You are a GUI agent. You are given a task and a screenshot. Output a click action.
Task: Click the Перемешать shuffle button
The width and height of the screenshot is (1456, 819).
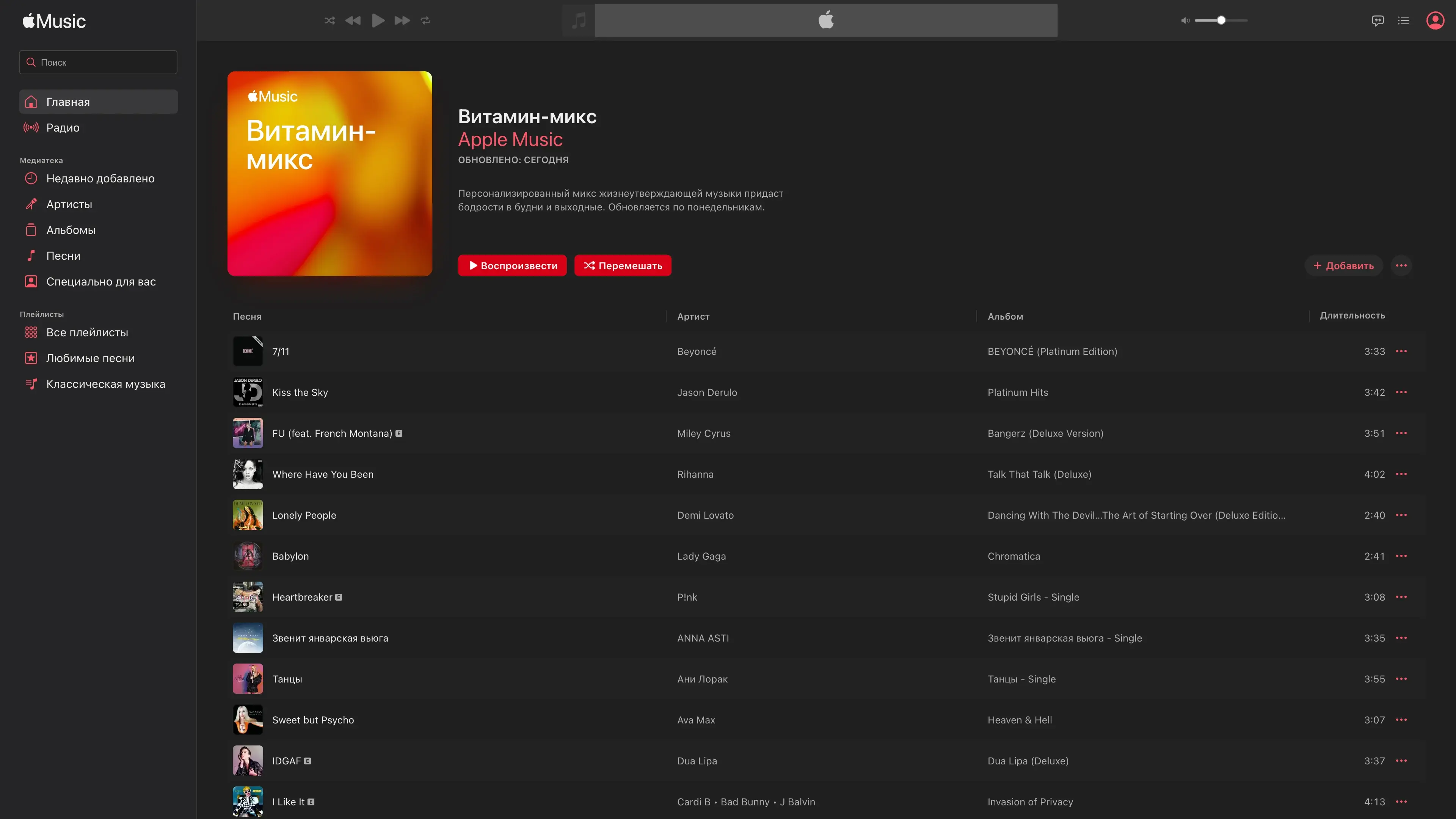pos(622,266)
